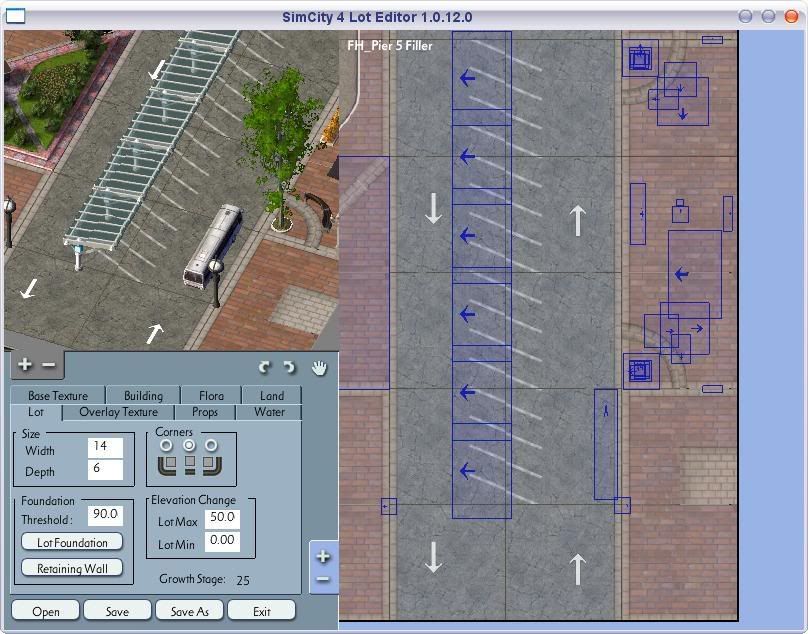Click the Lot Foundation button

click(72, 542)
